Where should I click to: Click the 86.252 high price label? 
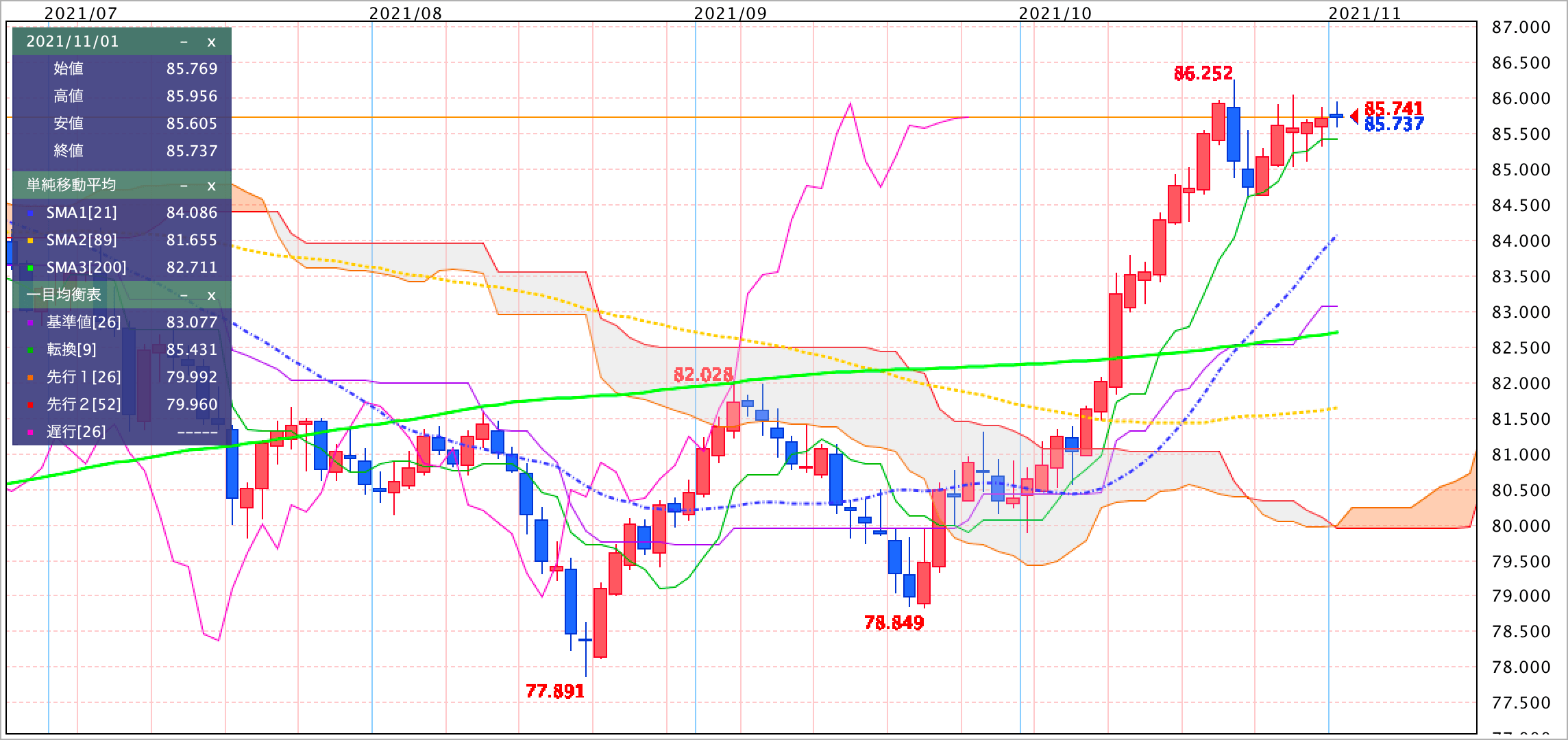(1203, 73)
